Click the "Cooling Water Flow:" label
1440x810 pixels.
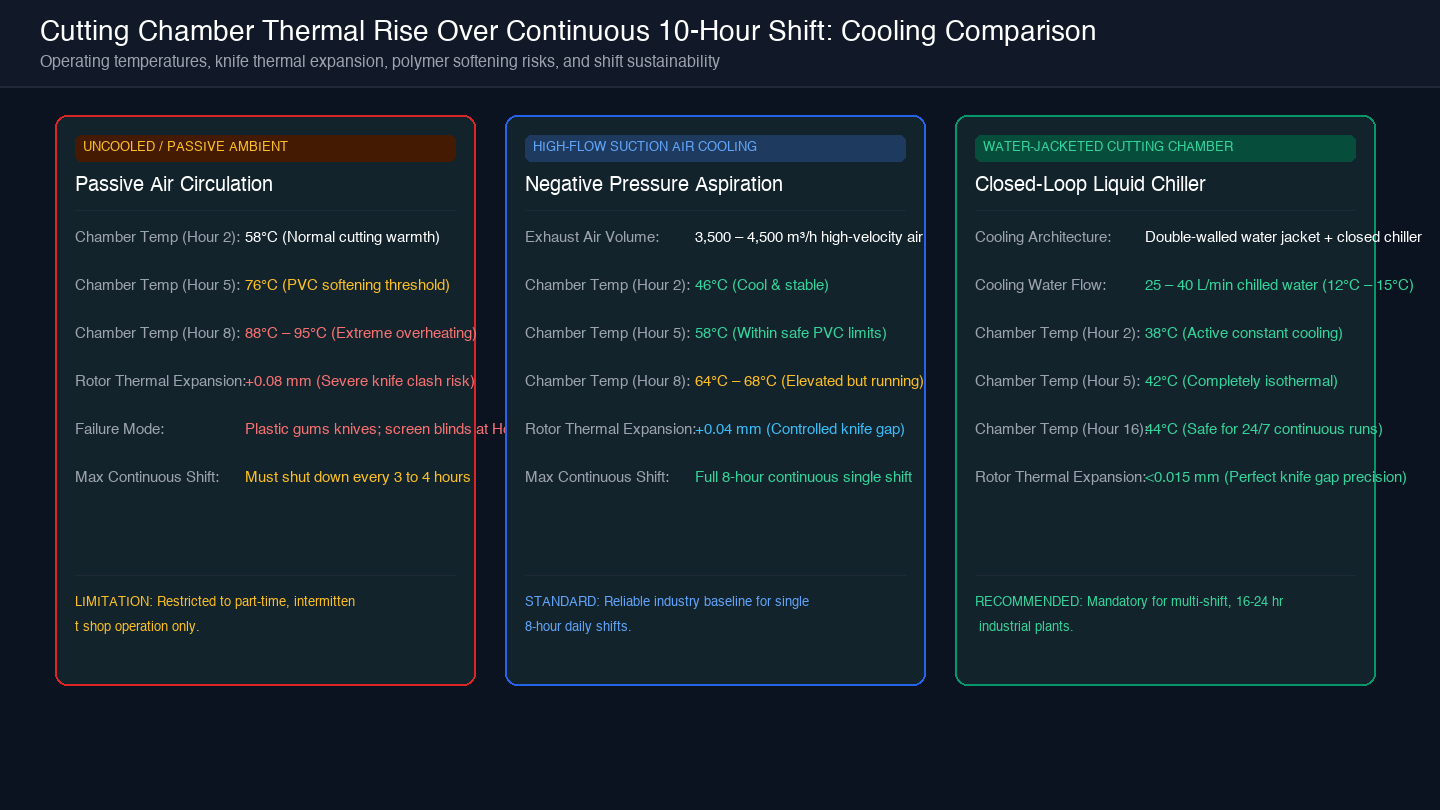coord(1041,285)
